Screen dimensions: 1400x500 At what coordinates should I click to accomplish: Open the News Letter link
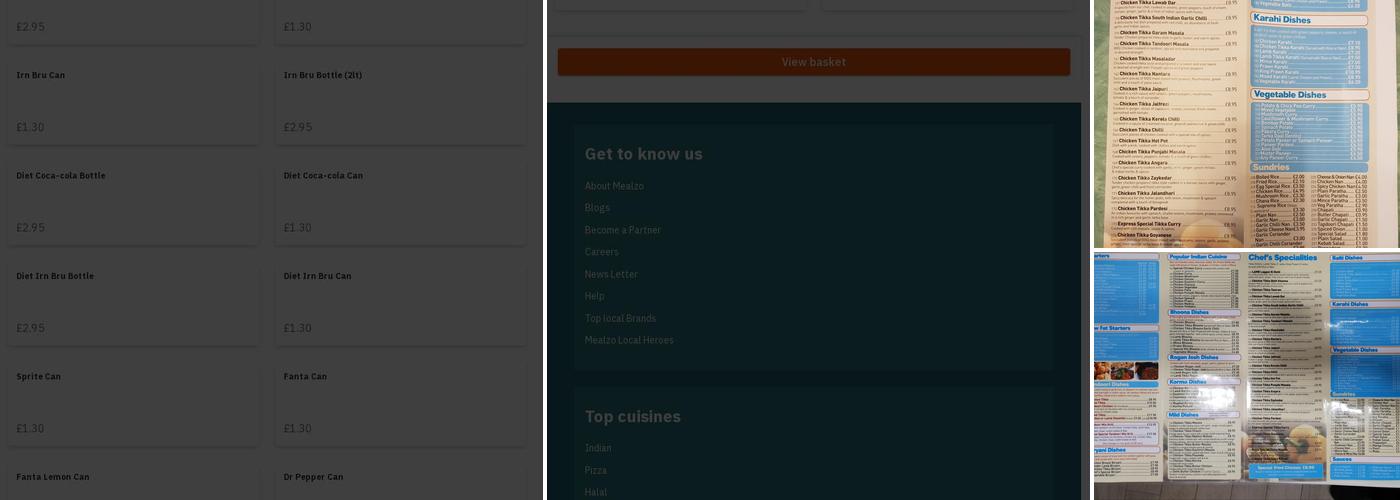[611, 274]
